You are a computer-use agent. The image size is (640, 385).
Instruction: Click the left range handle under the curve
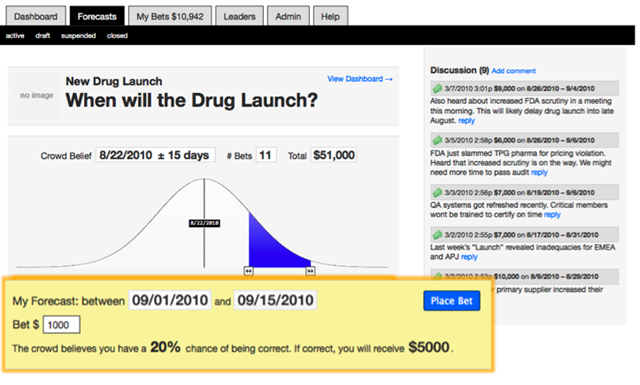pyautogui.click(x=249, y=271)
